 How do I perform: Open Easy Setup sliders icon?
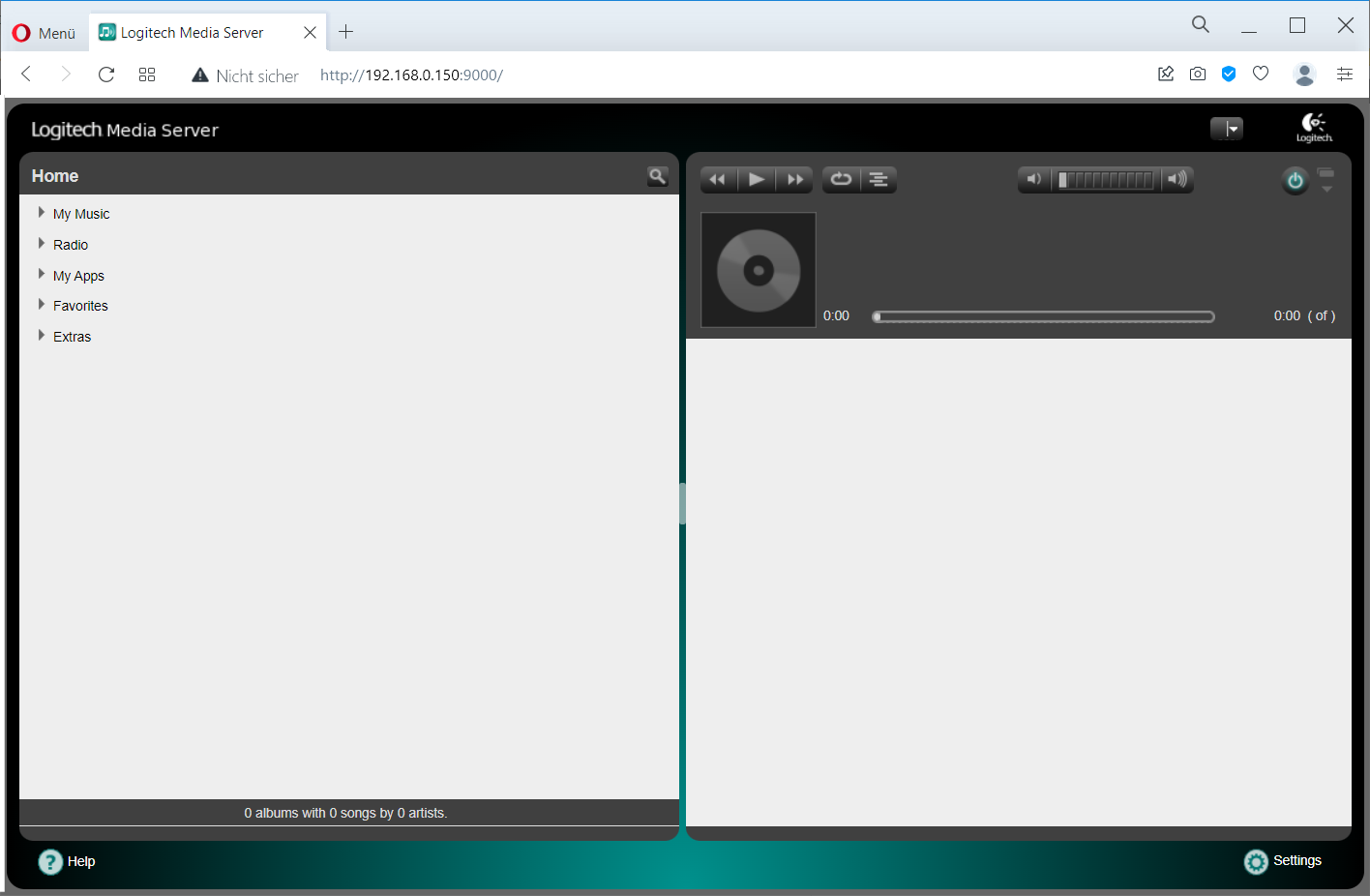click(1345, 74)
